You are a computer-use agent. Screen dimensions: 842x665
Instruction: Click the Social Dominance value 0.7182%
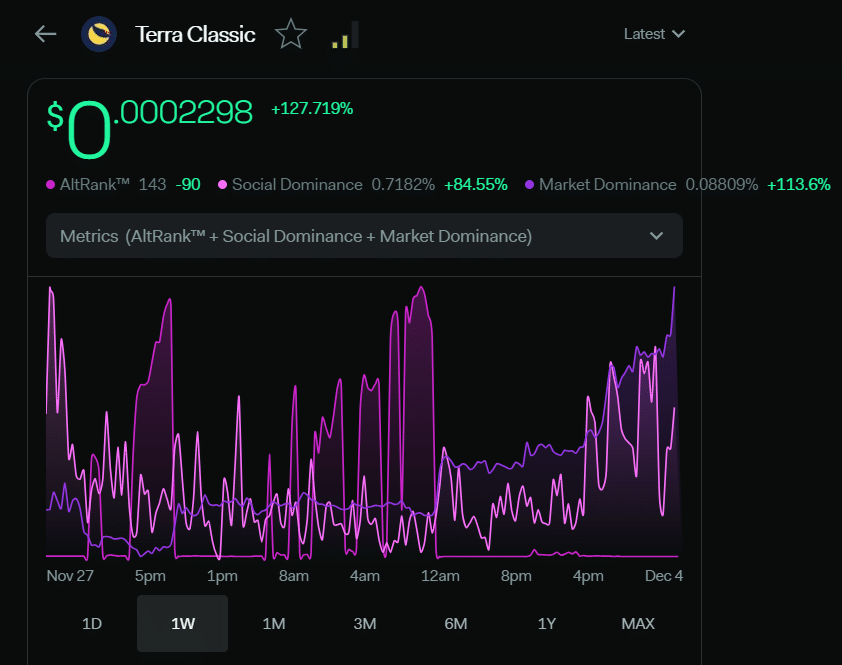403,185
